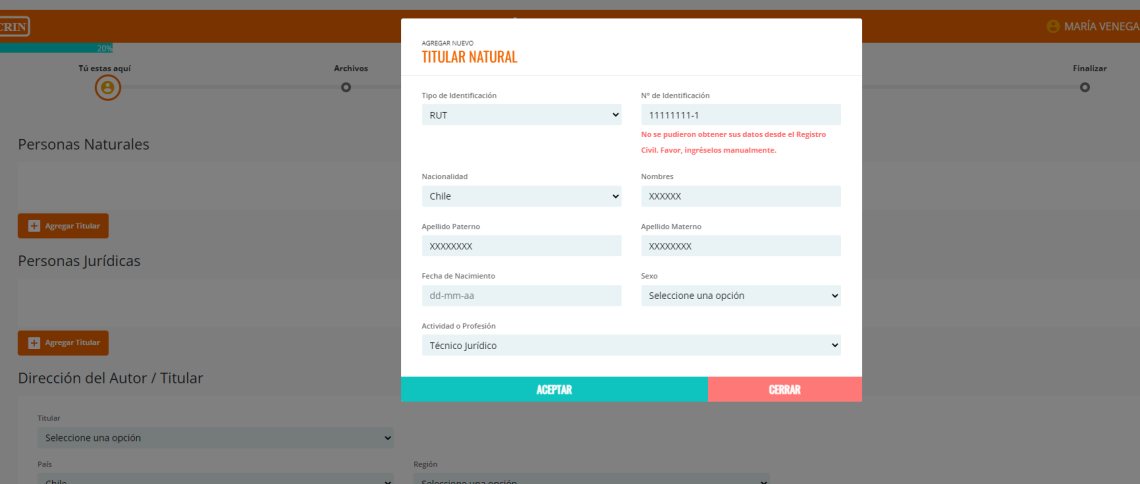Open the Nacionalidad dropdown showing Chile
Image resolution: width=1140 pixels, height=484 pixels.
tap(521, 196)
